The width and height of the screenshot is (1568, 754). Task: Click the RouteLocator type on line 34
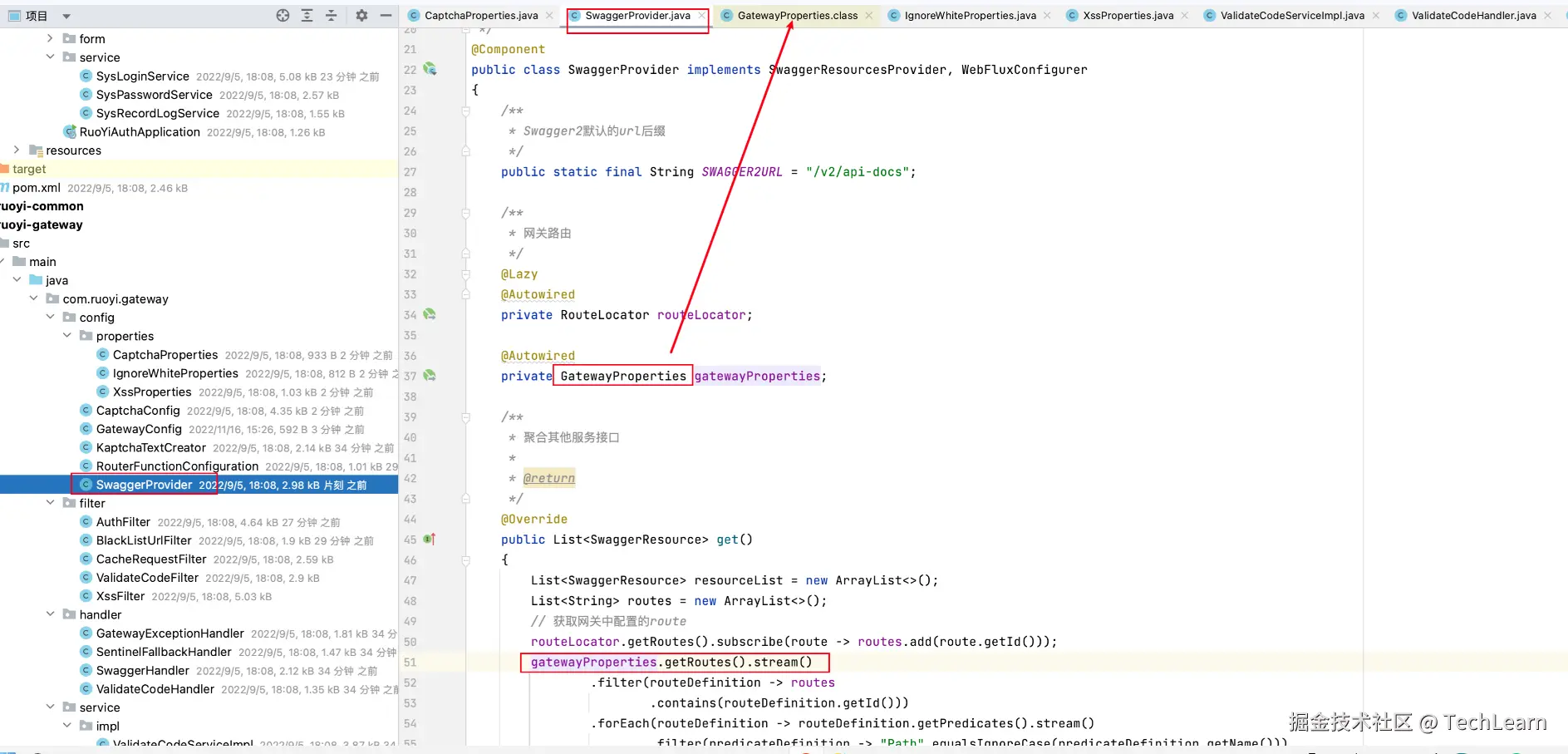tap(605, 315)
